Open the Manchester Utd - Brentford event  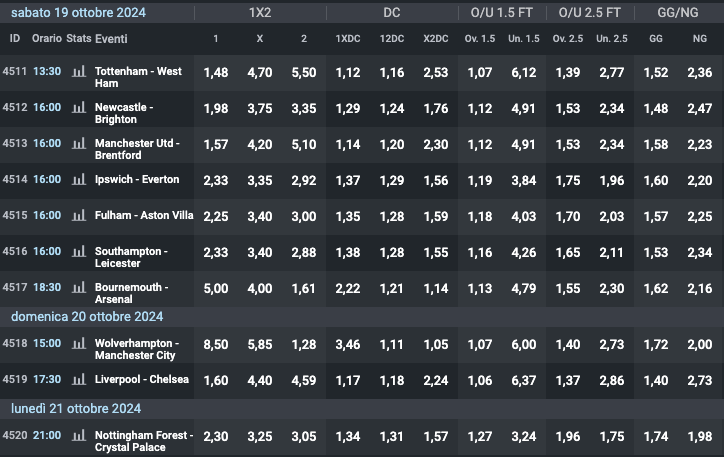tap(137, 149)
